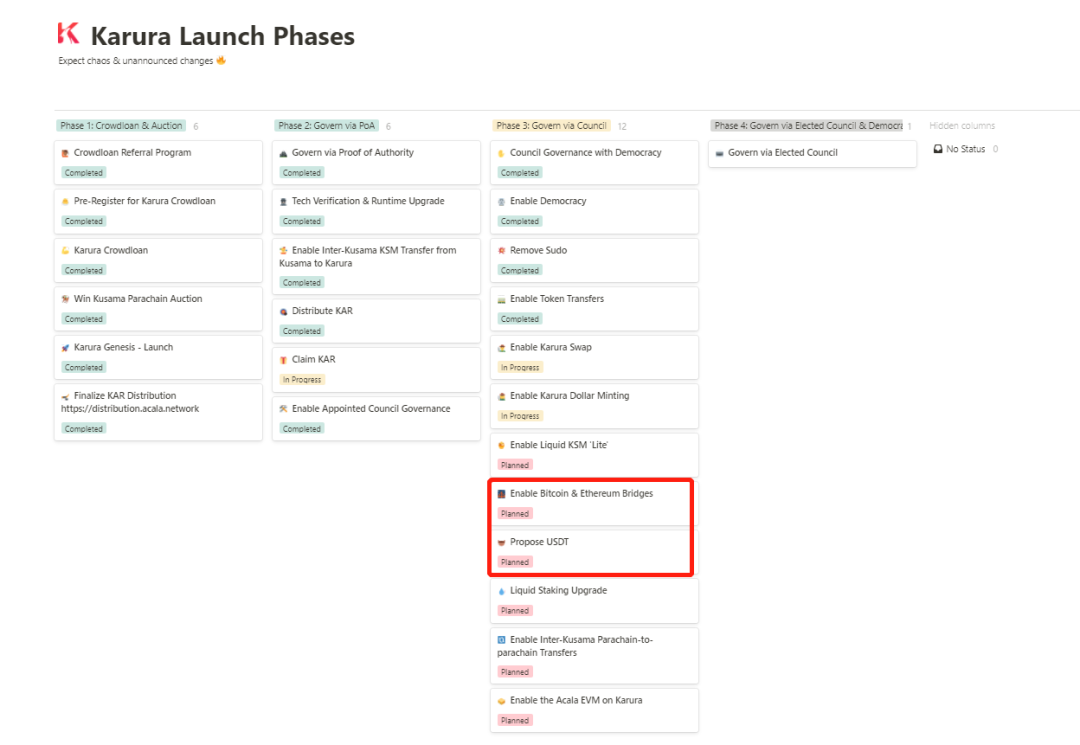
Task: Click the gift icon next to Claim KAR
Action: tap(283, 360)
